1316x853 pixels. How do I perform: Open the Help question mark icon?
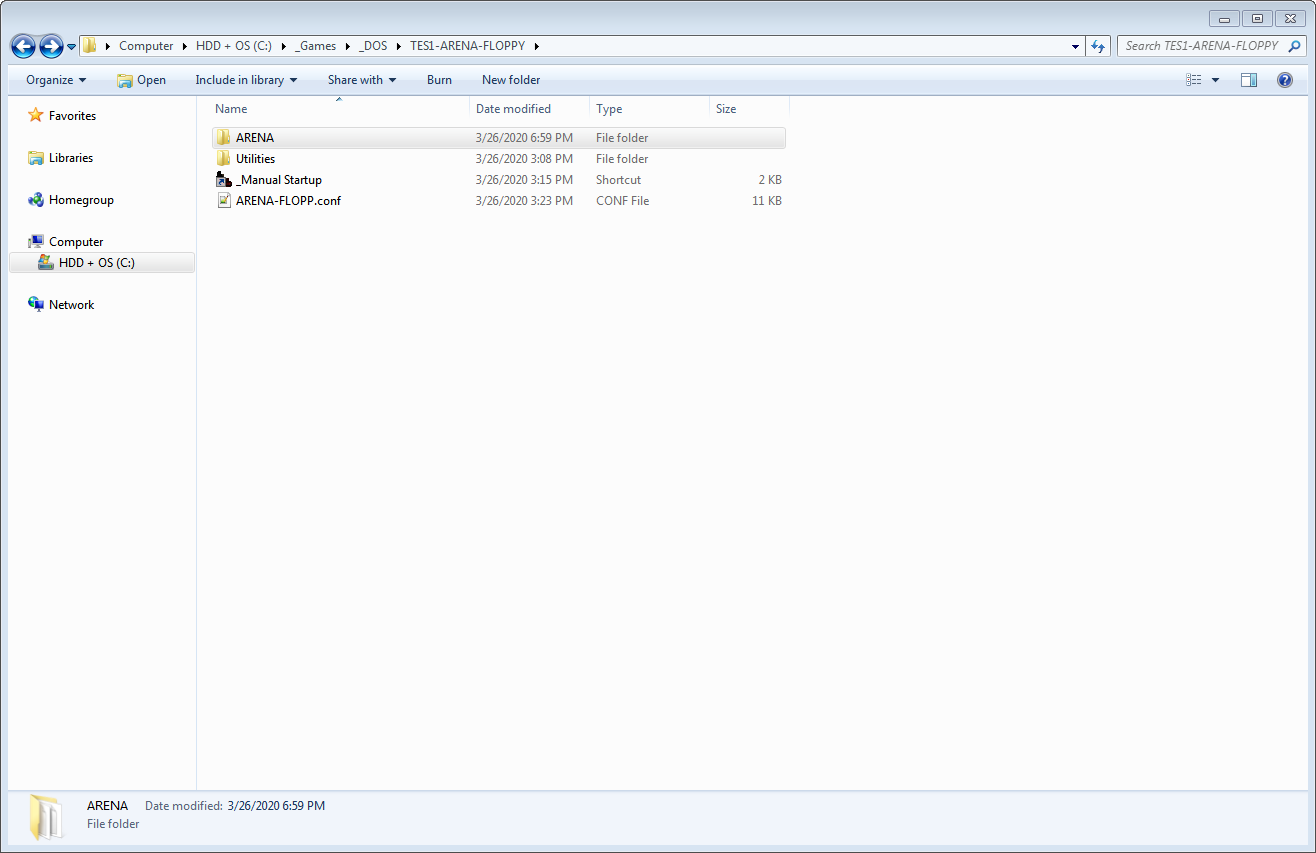point(1285,80)
